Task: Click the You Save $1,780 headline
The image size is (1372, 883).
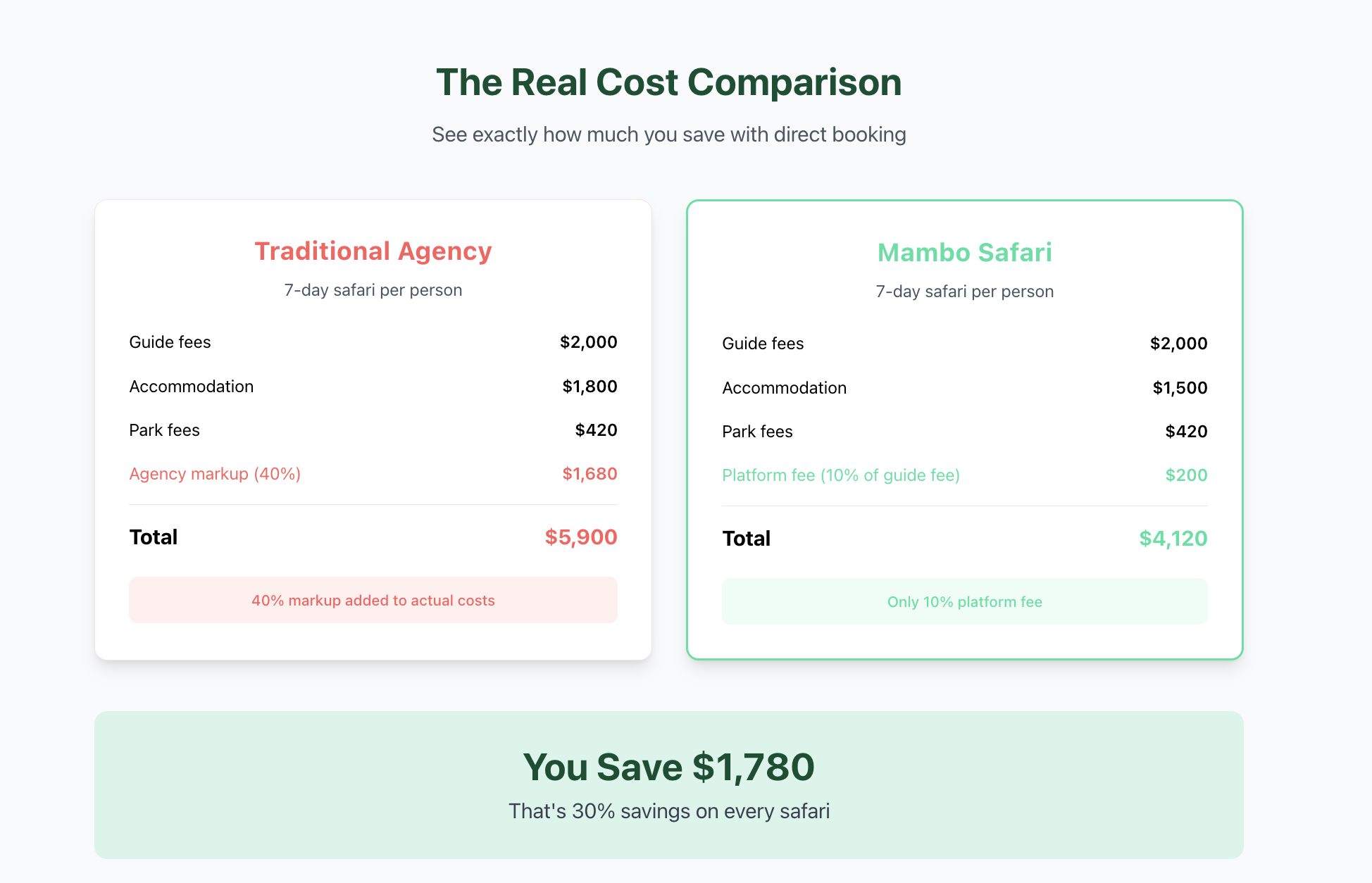Action: click(668, 767)
